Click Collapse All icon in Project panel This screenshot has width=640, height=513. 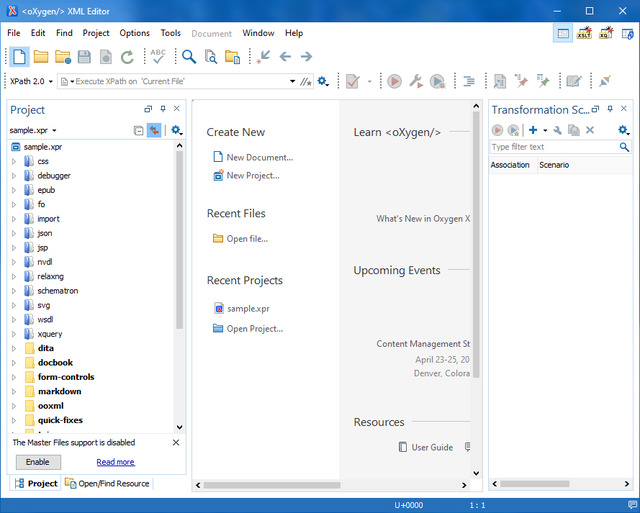point(138,130)
